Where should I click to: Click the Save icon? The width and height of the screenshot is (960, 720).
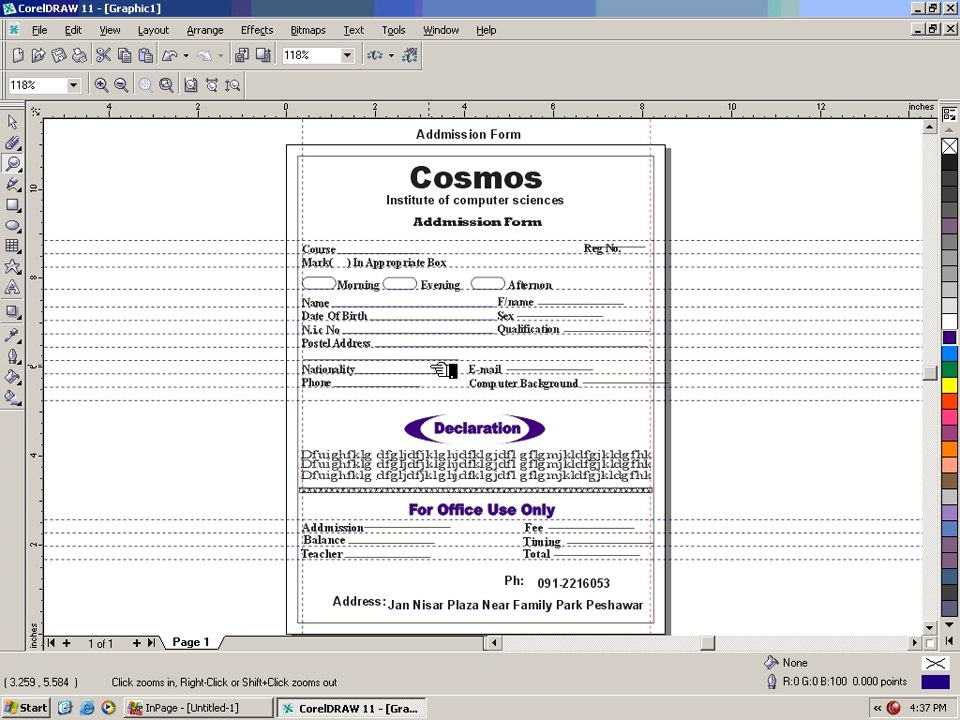(x=59, y=56)
